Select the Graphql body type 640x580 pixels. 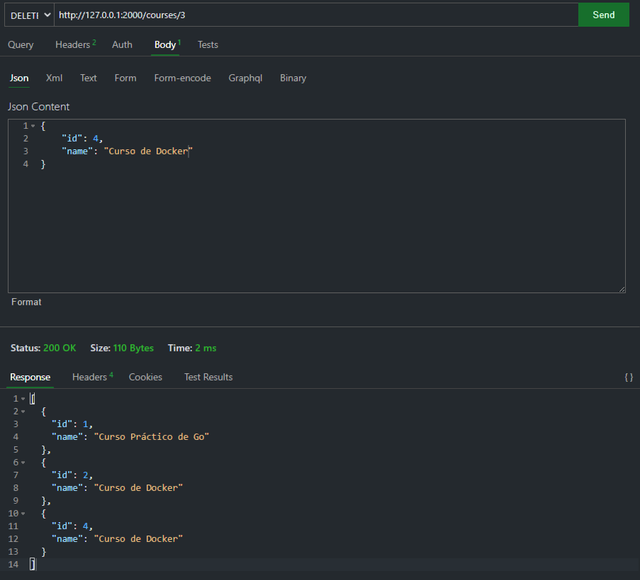(x=245, y=78)
